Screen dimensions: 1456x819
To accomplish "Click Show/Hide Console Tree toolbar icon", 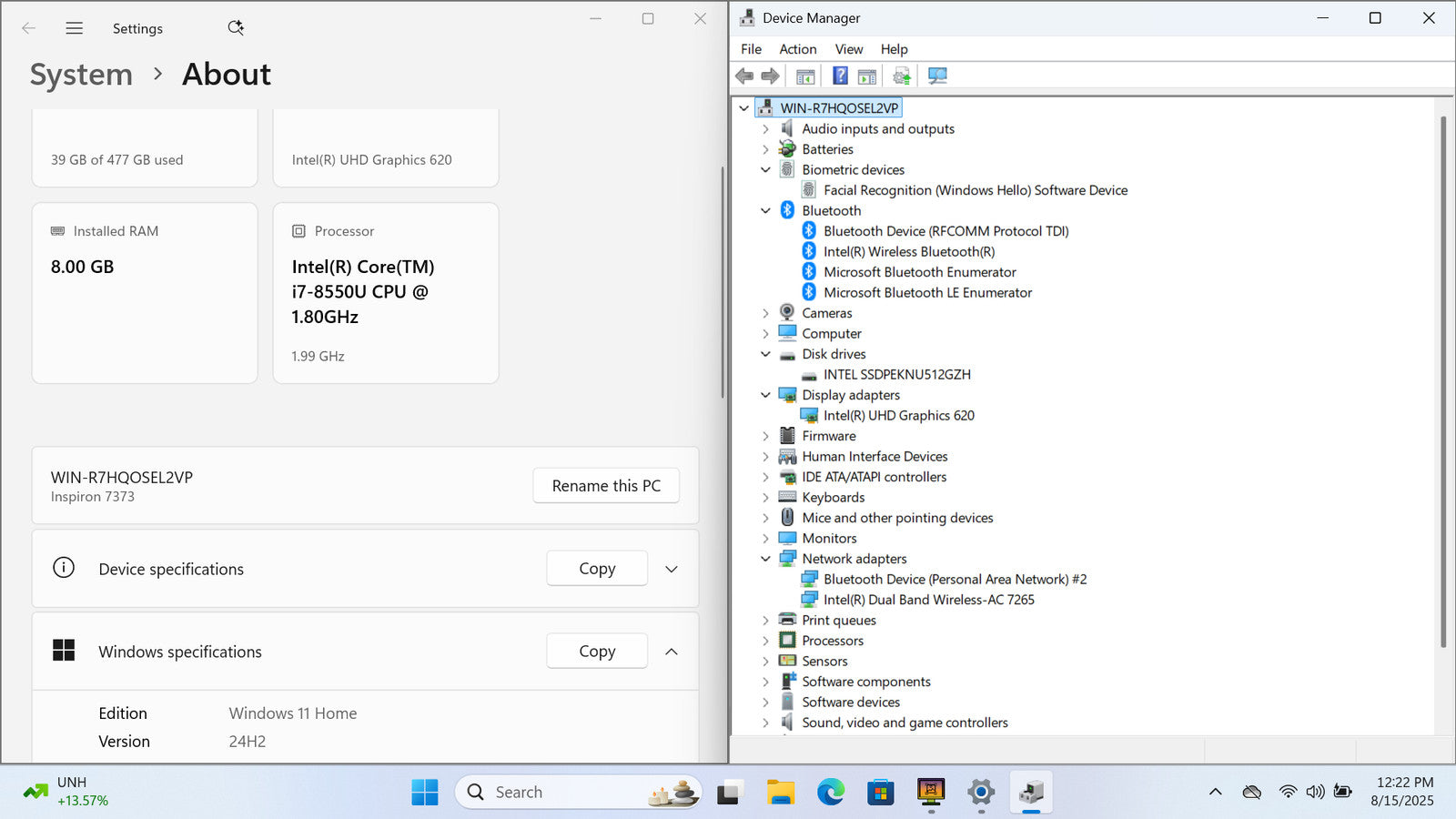I will 805,76.
